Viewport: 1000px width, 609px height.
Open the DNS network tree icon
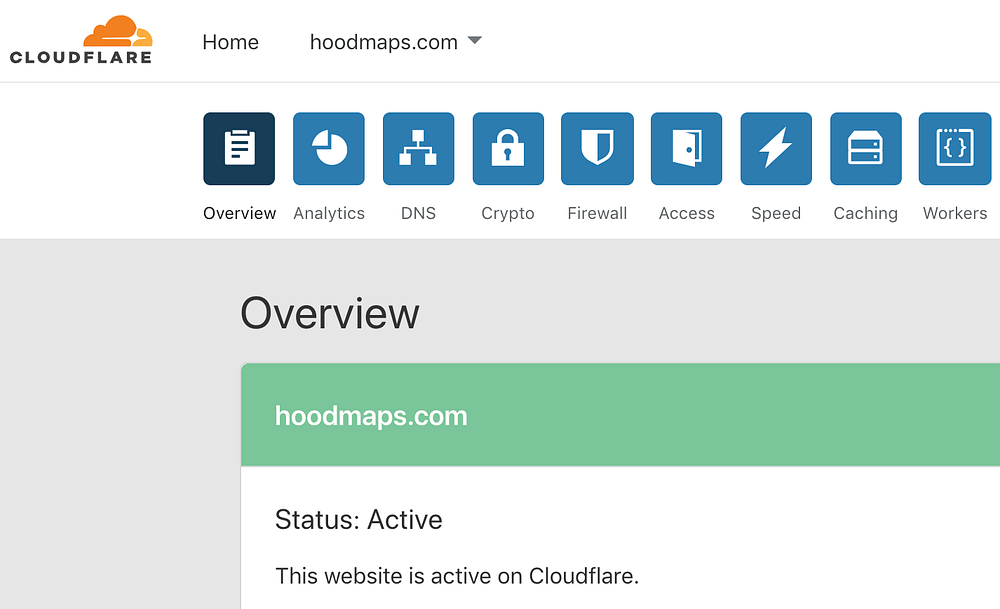tap(418, 149)
